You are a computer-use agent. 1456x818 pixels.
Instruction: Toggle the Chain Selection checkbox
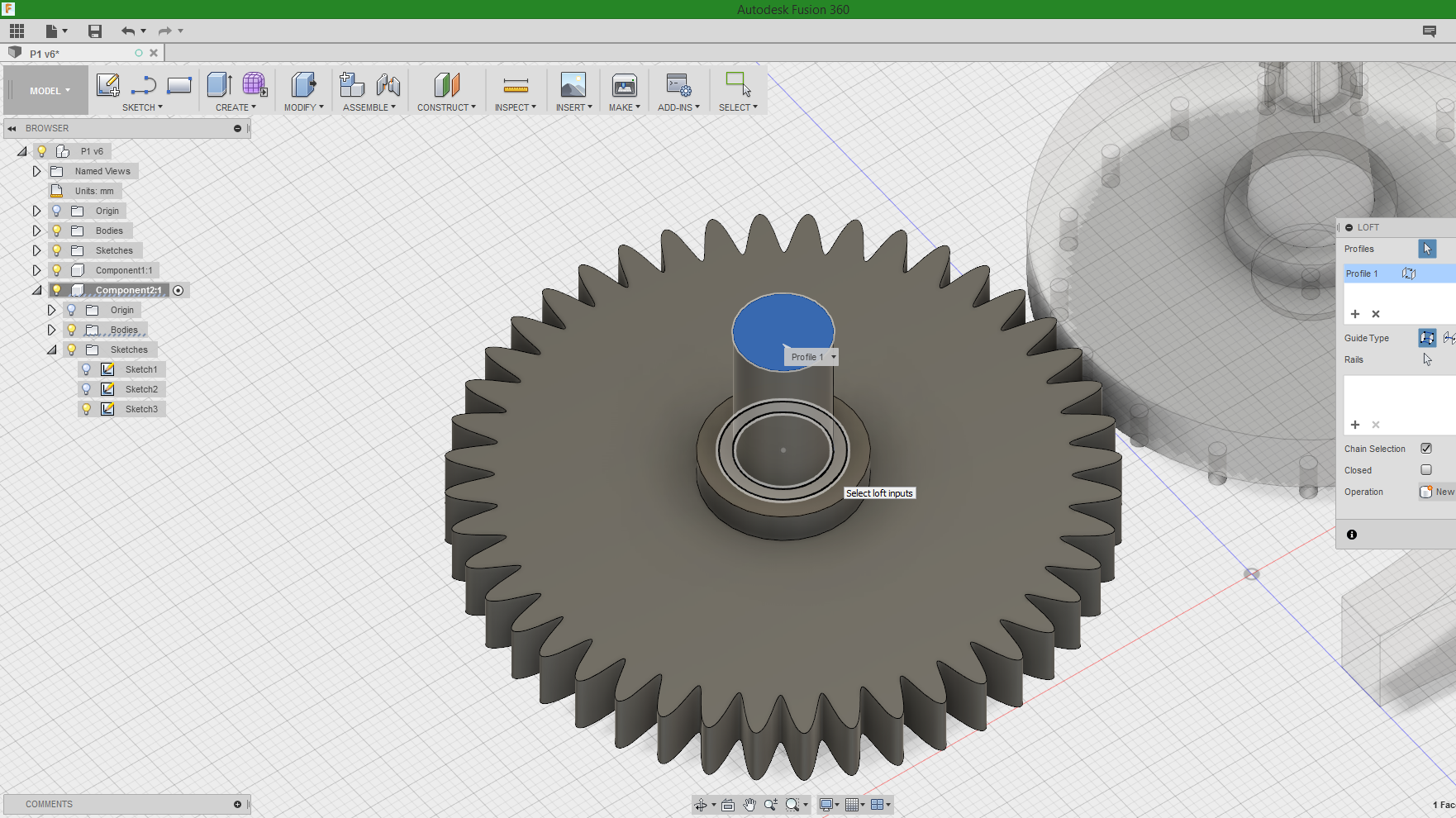(1426, 449)
